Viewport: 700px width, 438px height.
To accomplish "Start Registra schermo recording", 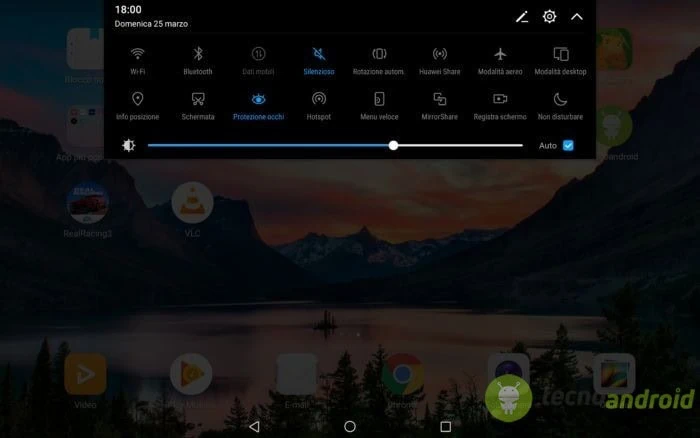I will 500,106.
